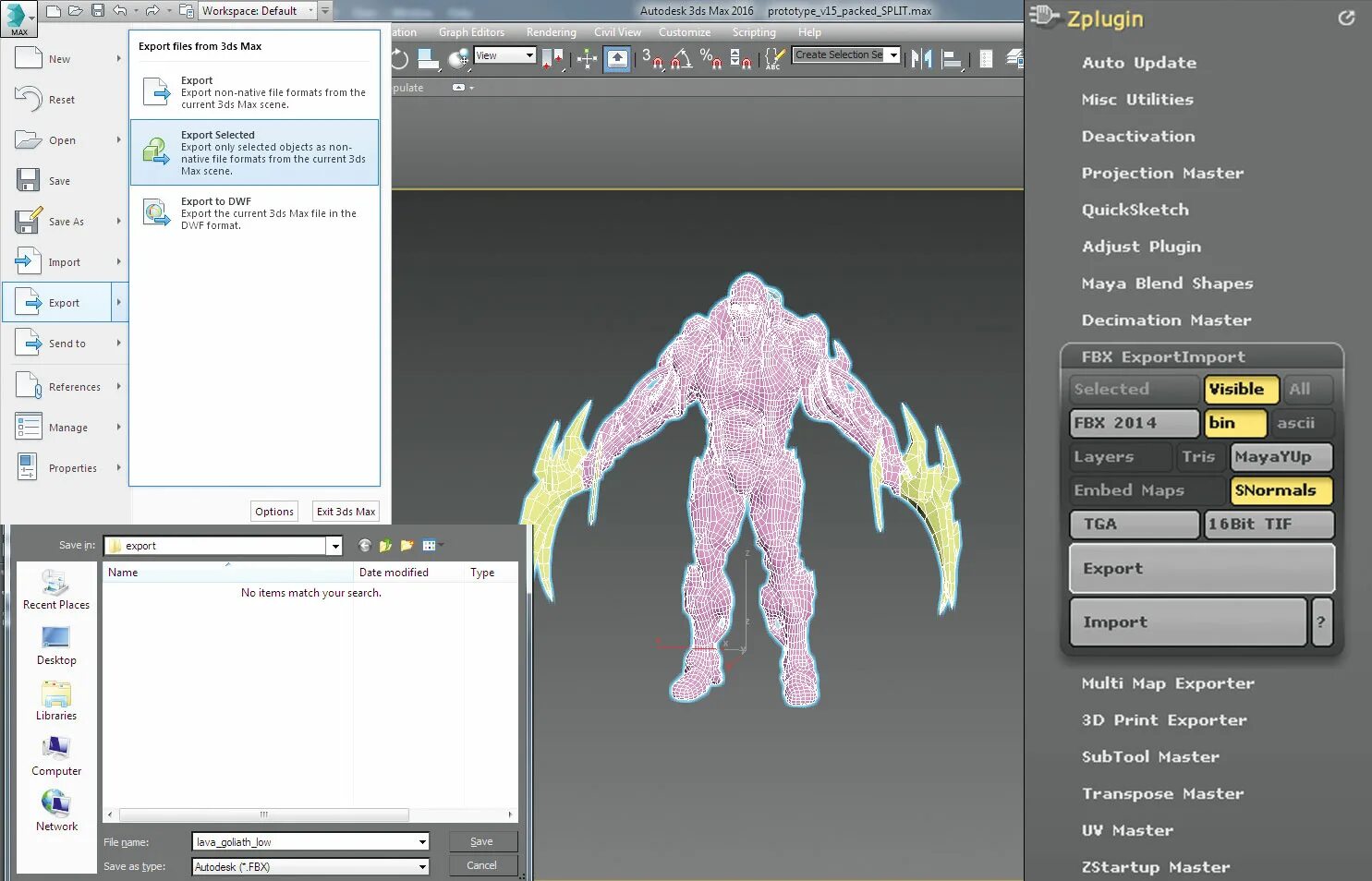
Task: Choose Export Selected from the export flyout
Action: [x=254, y=152]
